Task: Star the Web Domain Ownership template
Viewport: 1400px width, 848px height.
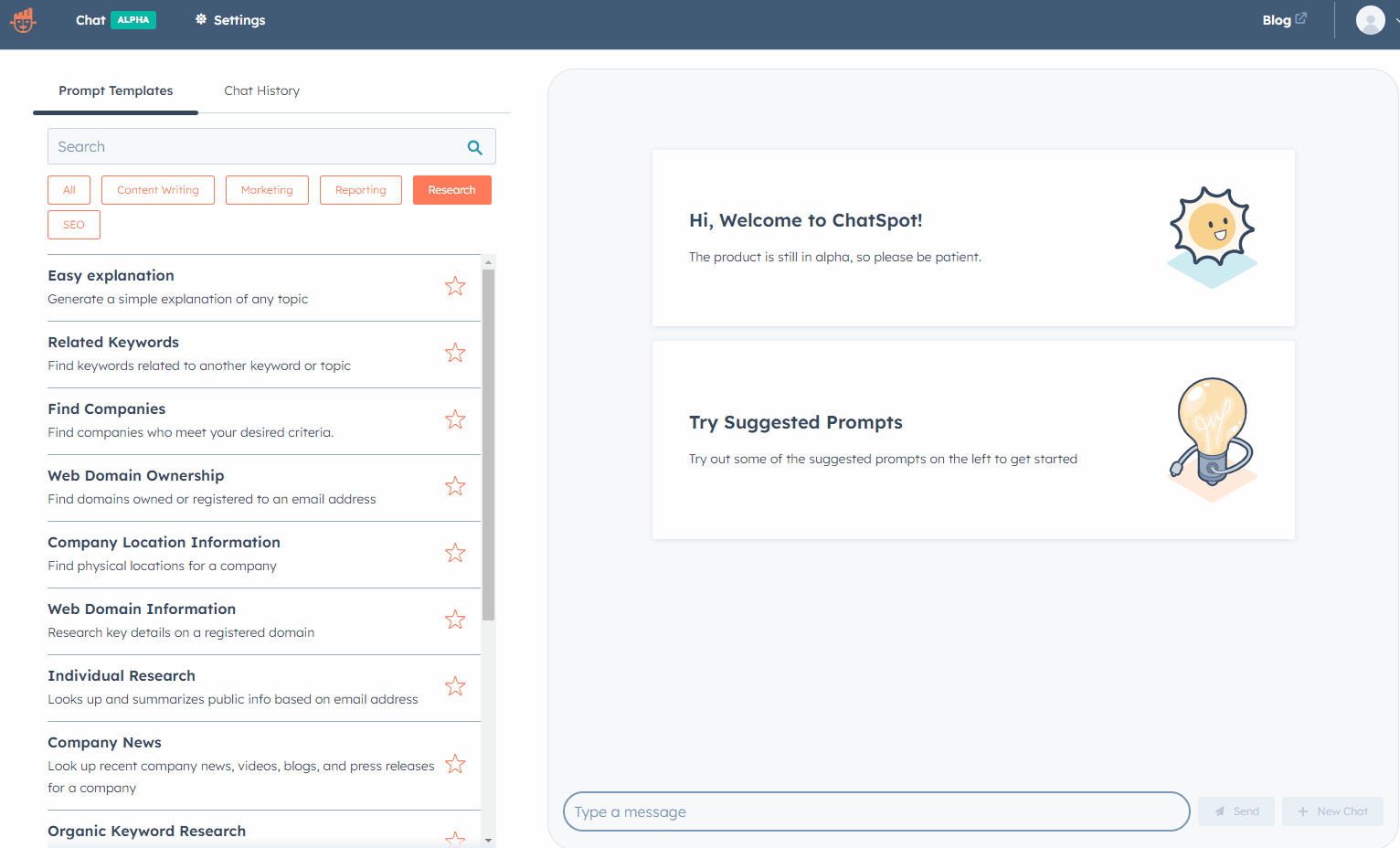Action: click(x=455, y=486)
